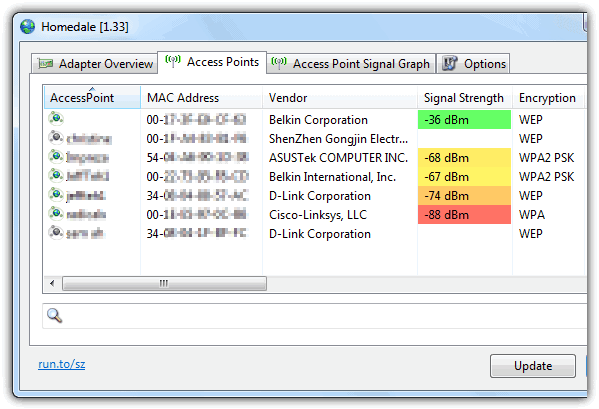The image size is (599, 409).
Task: Select the access point icon in -74 dBm row
Action: click(x=56, y=195)
